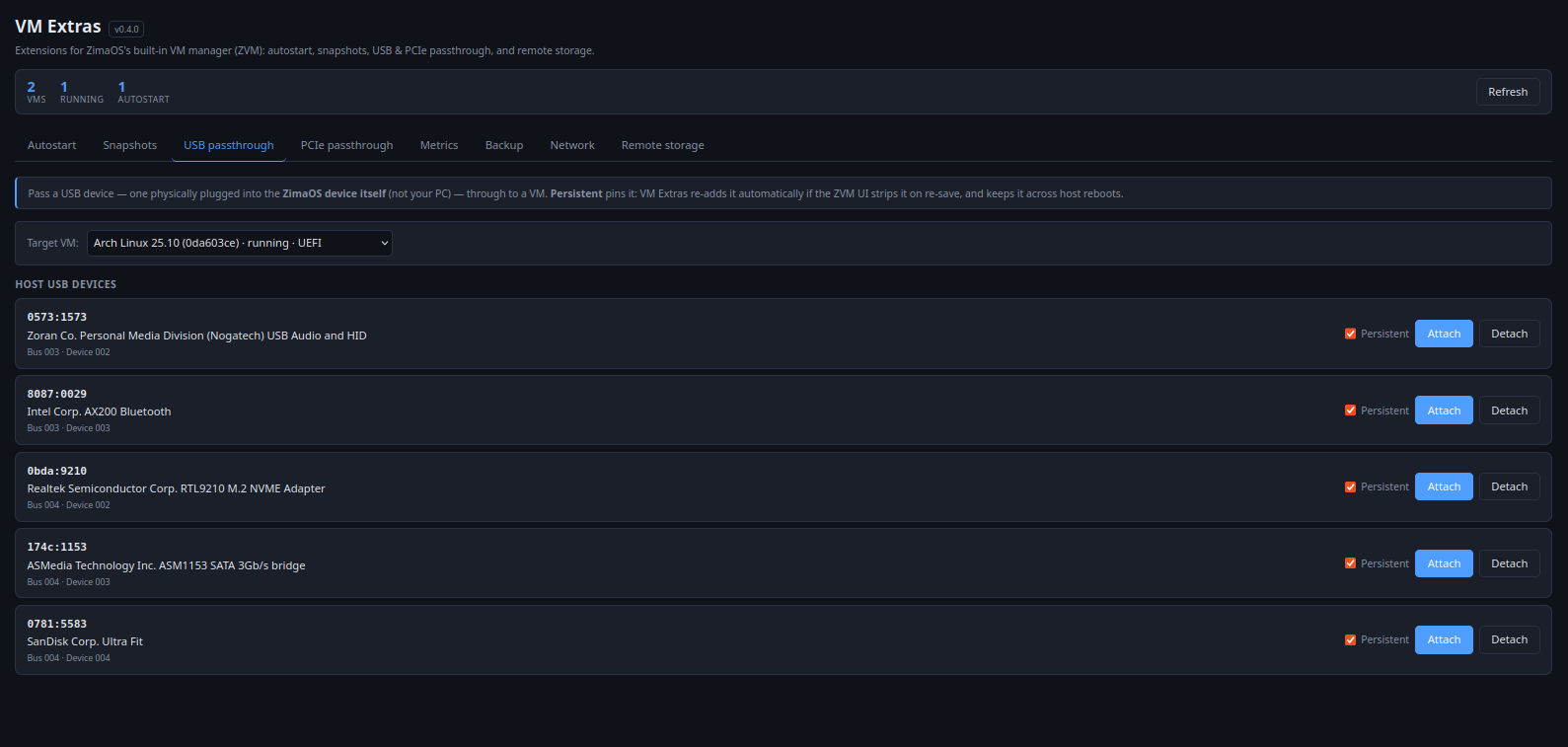
Task: Click the Bus 003 · Device 002 label
Action: (68, 352)
